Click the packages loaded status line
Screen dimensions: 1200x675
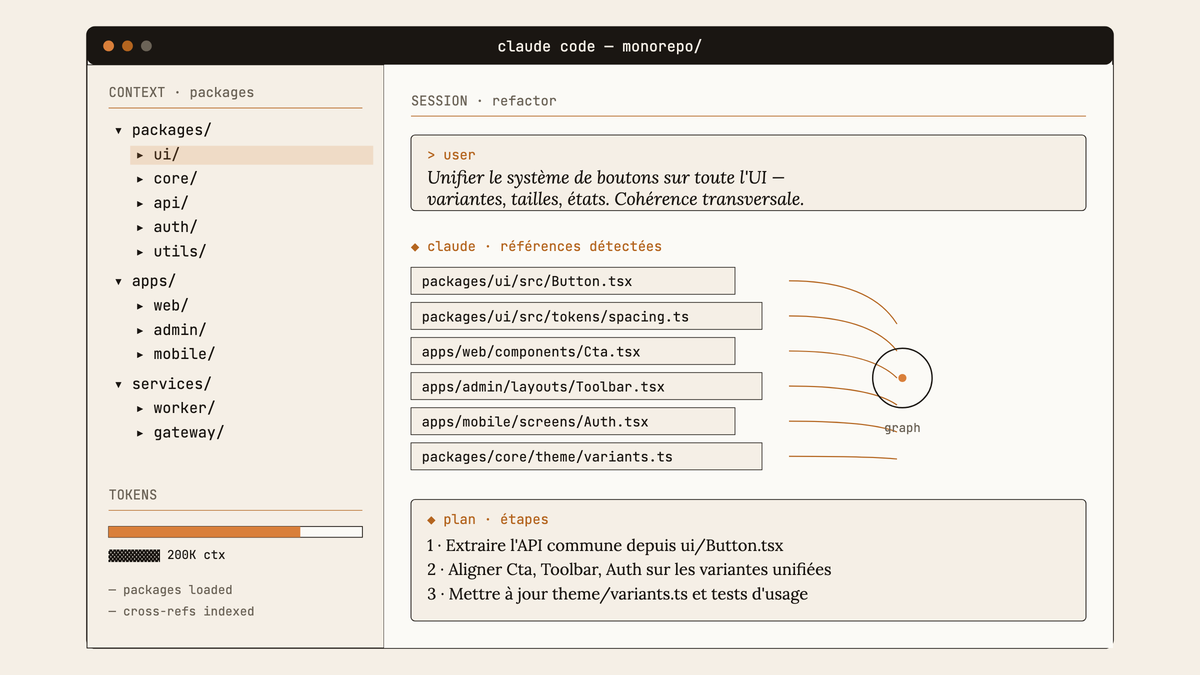[170, 590]
